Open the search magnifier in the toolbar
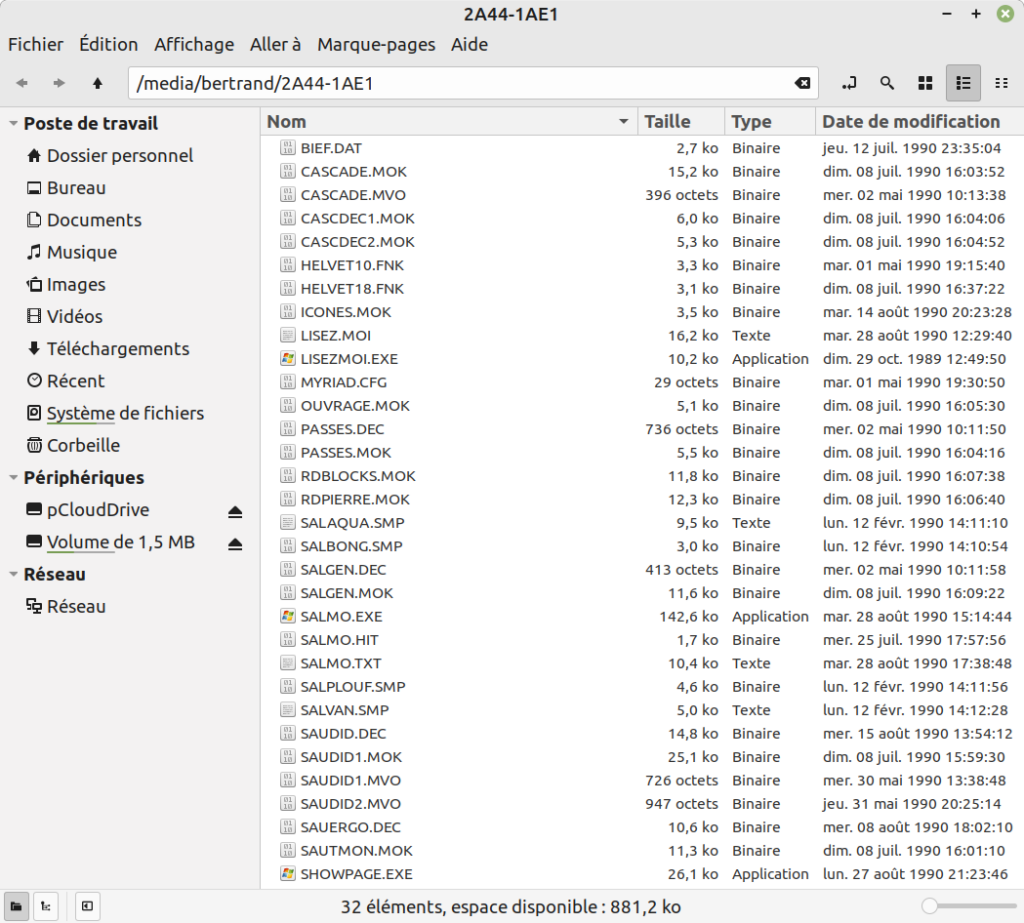The image size is (1024, 923). 887,83
